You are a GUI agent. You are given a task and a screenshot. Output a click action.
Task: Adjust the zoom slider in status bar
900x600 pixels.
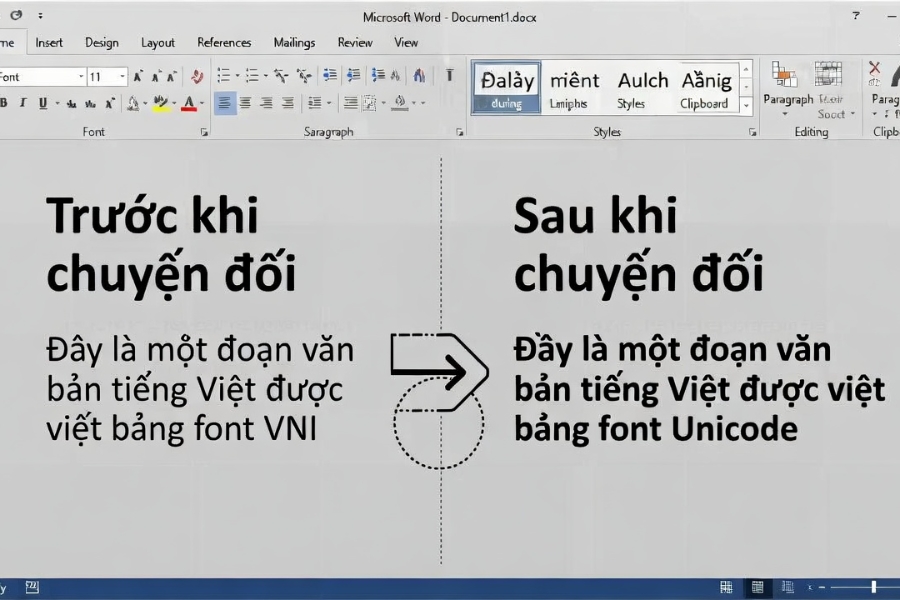873,587
